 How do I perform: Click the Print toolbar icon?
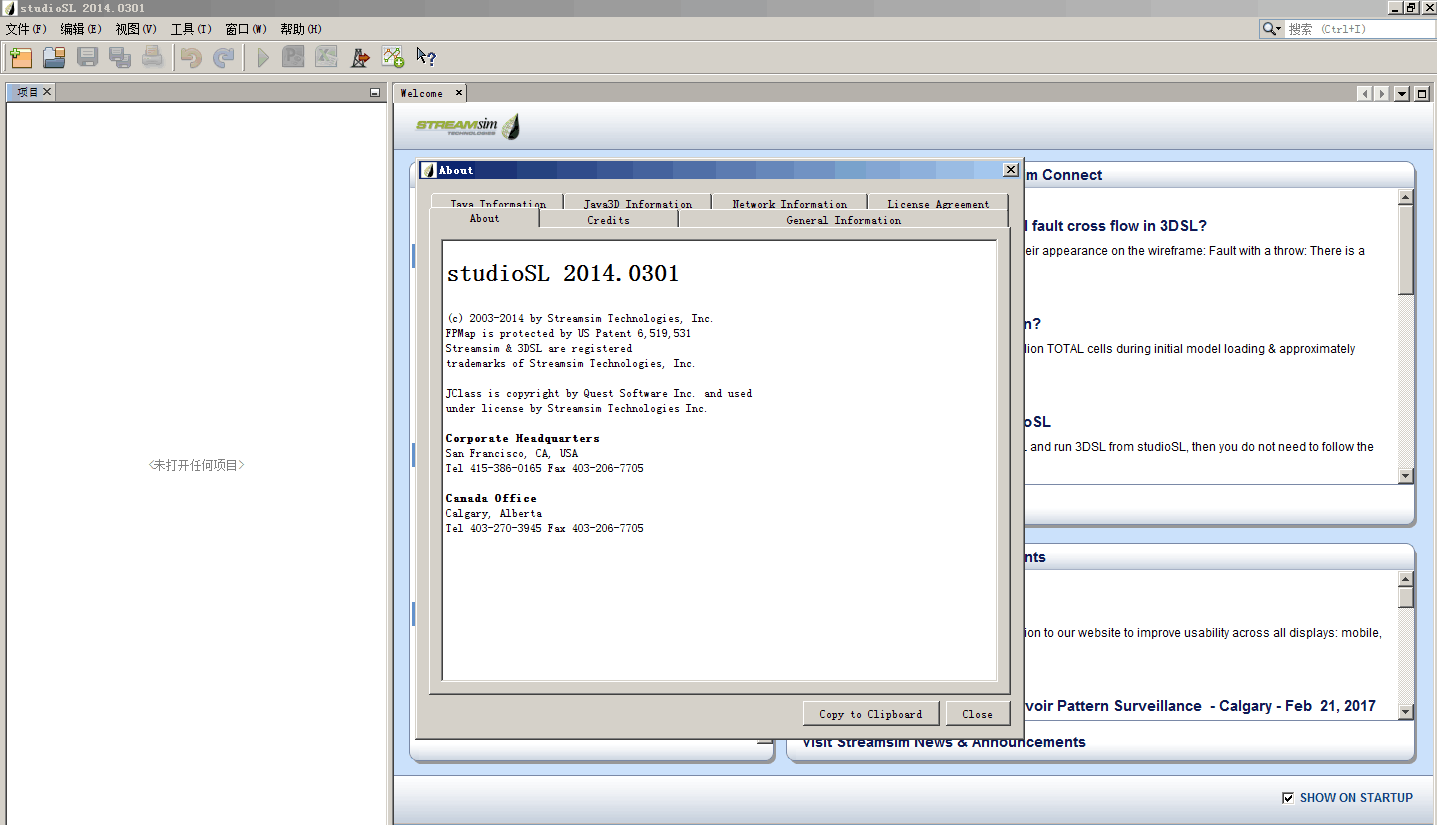(152, 58)
